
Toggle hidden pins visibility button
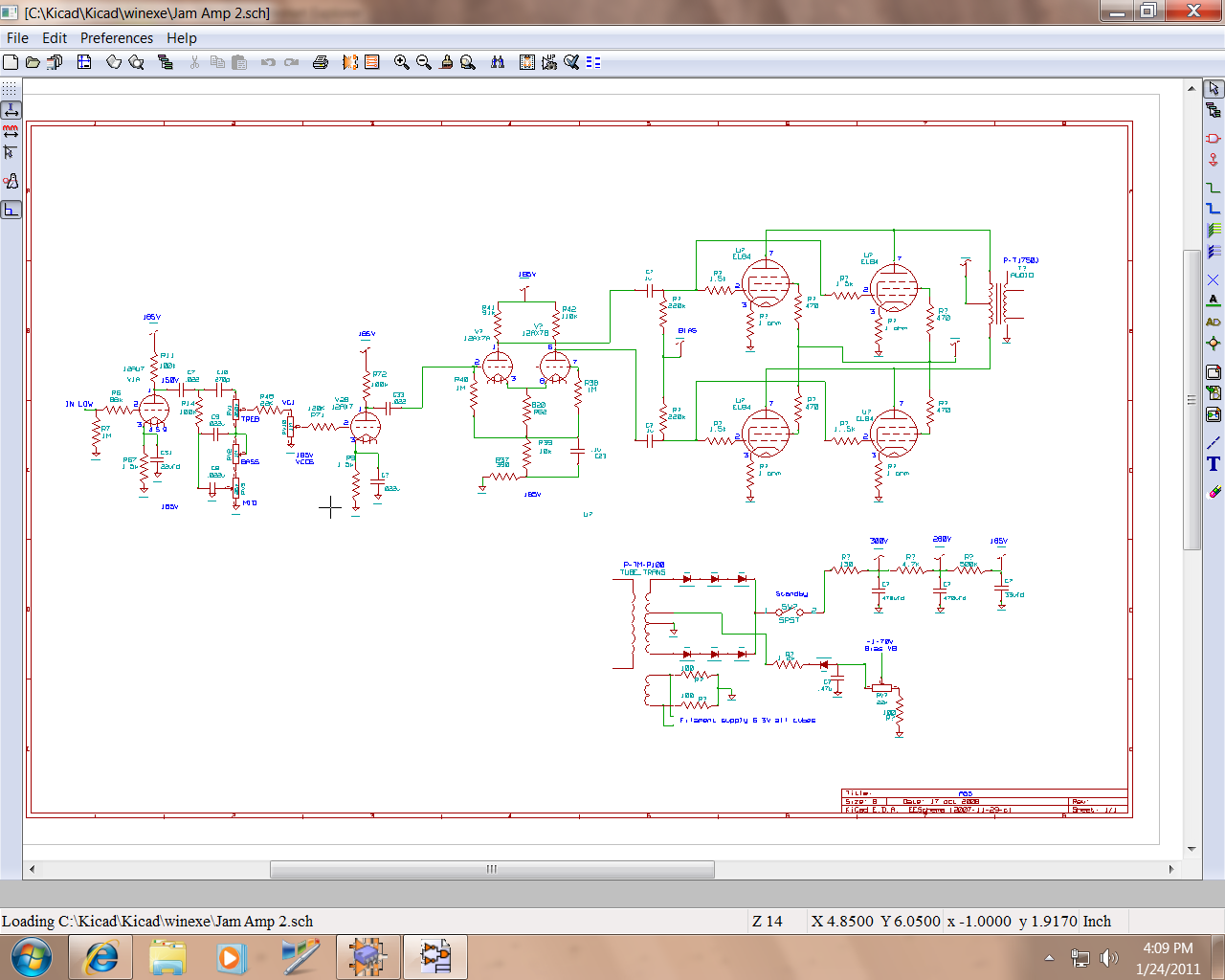pos(11,181)
